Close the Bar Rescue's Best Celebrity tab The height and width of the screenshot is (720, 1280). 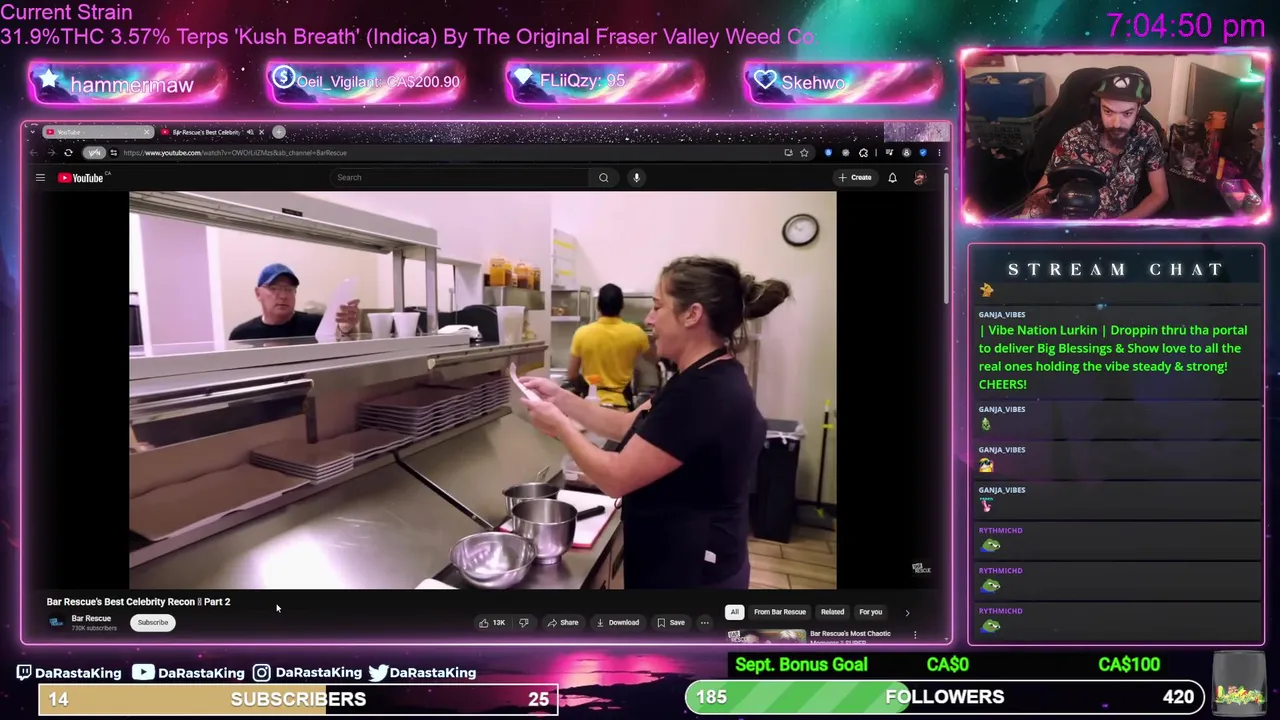262,132
